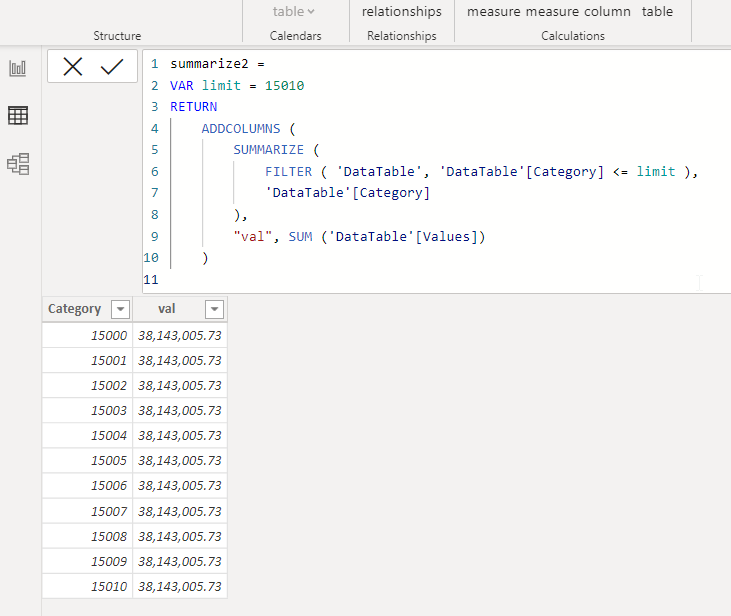
Task: Click the Calendars group label
Action: (x=296, y=36)
